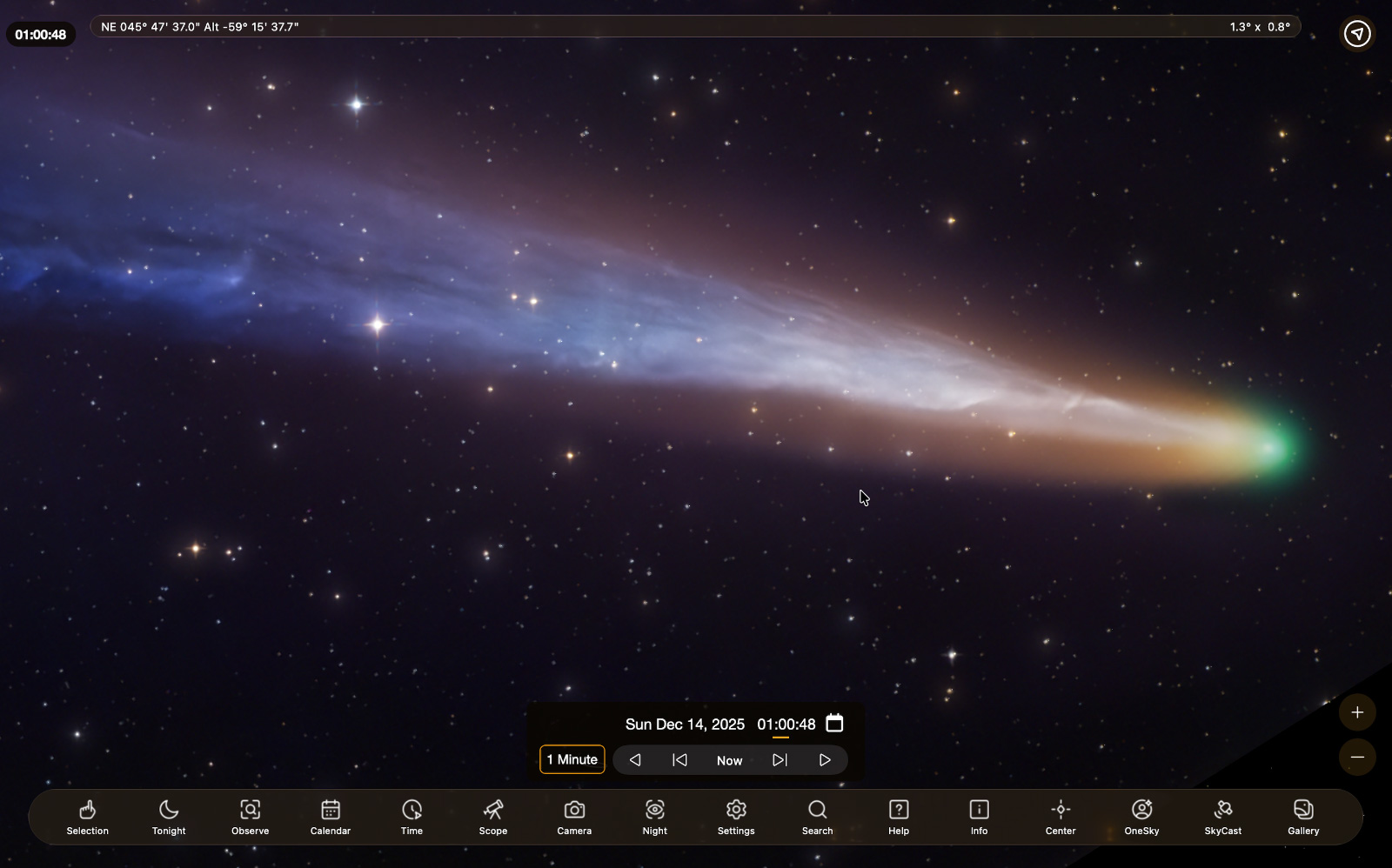Open the OneSky panel
Viewport: 1392px width, 868px height.
click(1142, 818)
